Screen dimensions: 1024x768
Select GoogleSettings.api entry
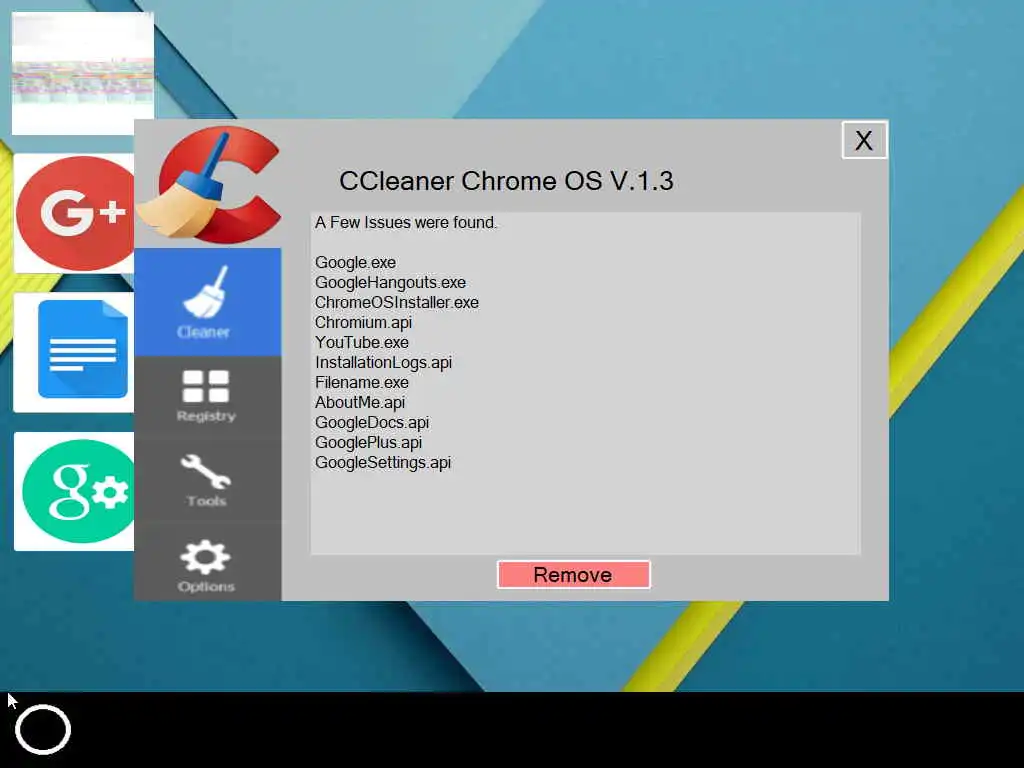click(x=383, y=463)
